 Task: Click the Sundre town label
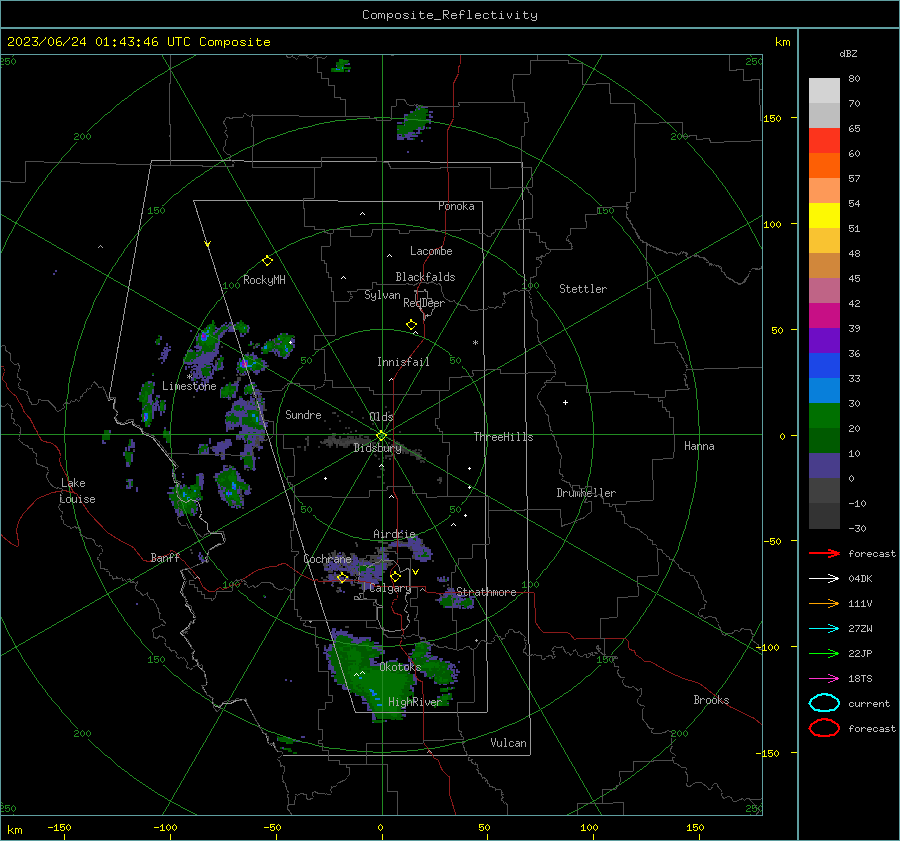point(303,414)
